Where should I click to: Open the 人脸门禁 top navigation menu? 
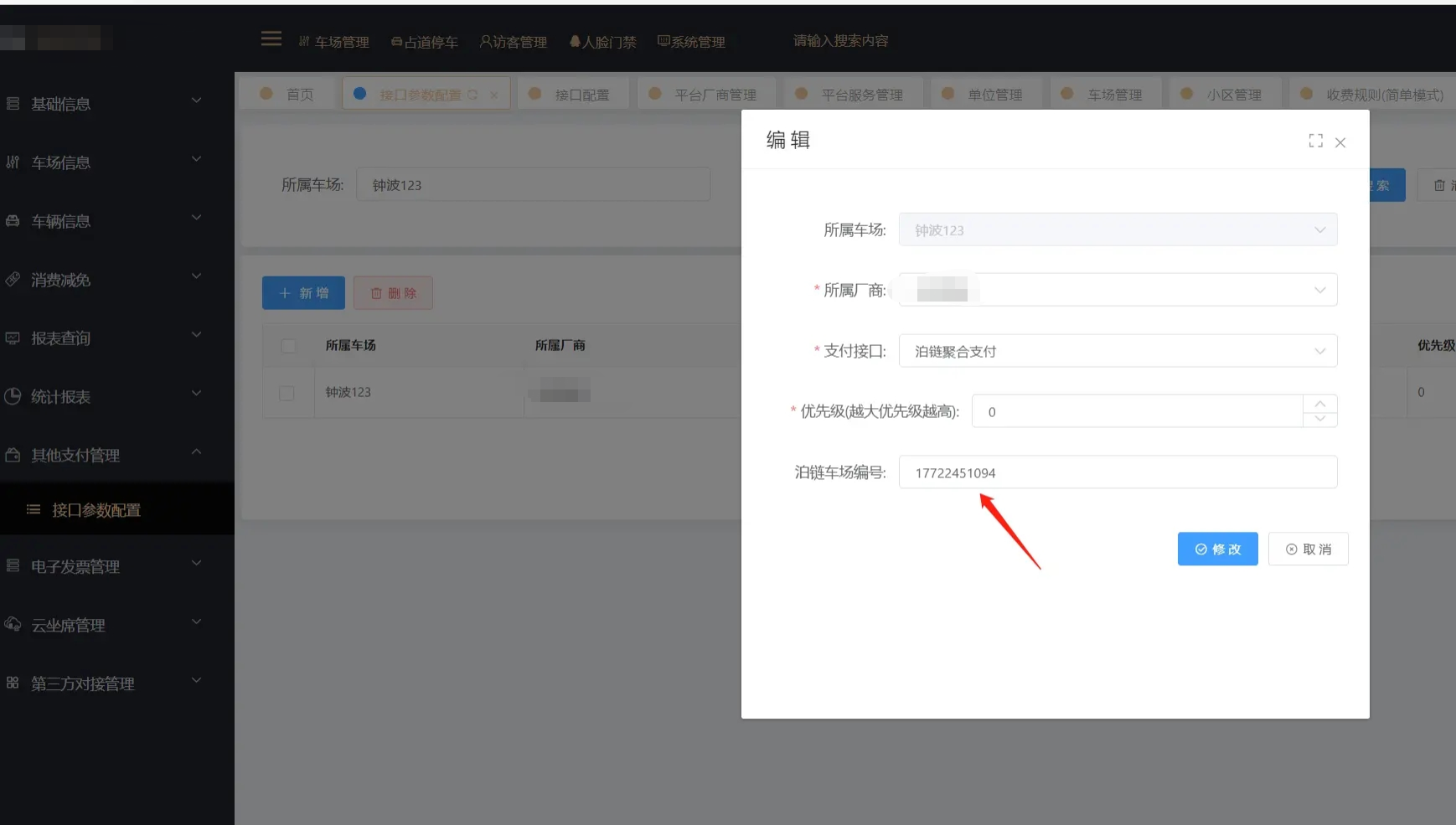click(x=603, y=42)
